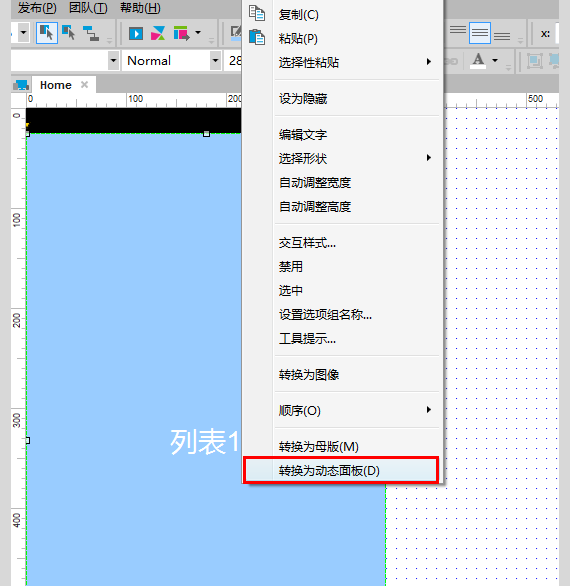Image resolution: width=570 pixels, height=586 pixels.
Task: Select the contained selection mode tool
Action: (68, 33)
